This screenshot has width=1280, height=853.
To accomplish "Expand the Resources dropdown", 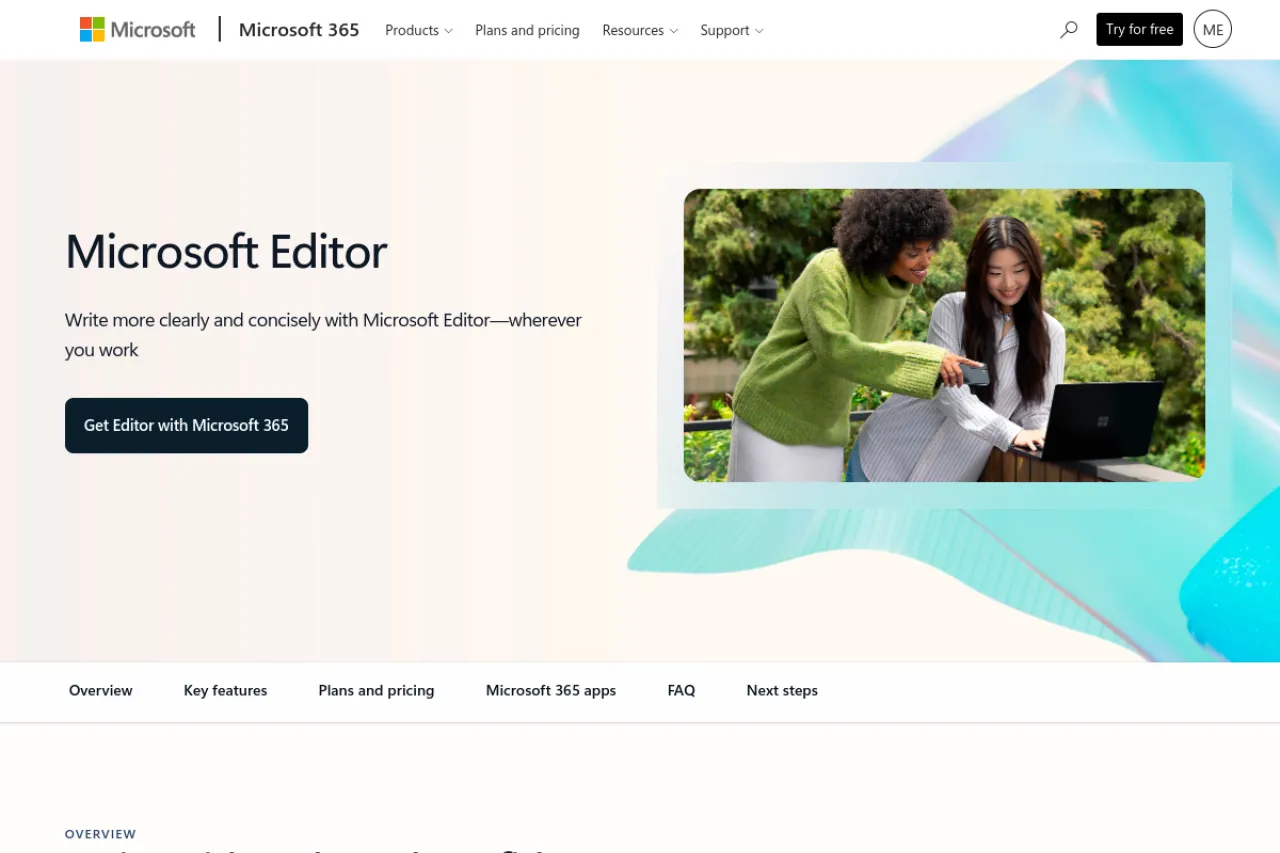I will coord(640,30).
